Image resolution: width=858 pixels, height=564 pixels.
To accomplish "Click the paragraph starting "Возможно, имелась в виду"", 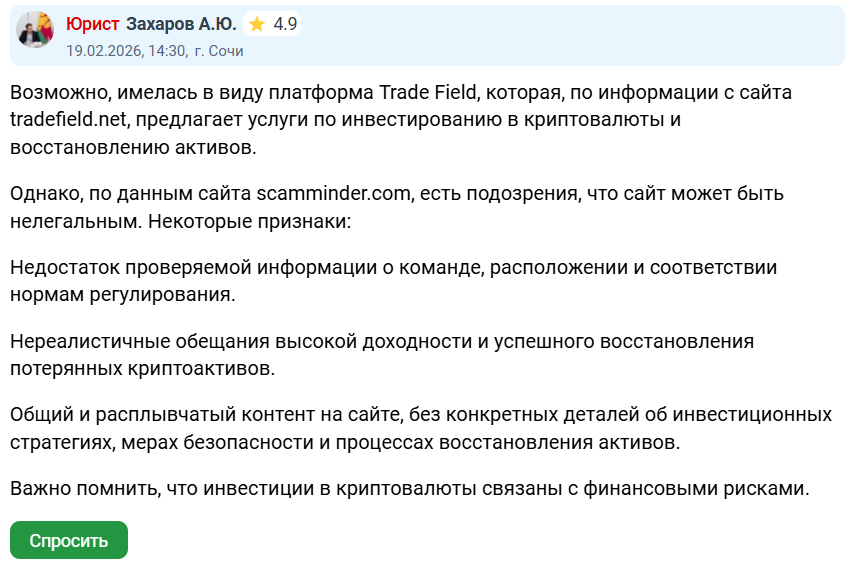I will click(x=400, y=121).
